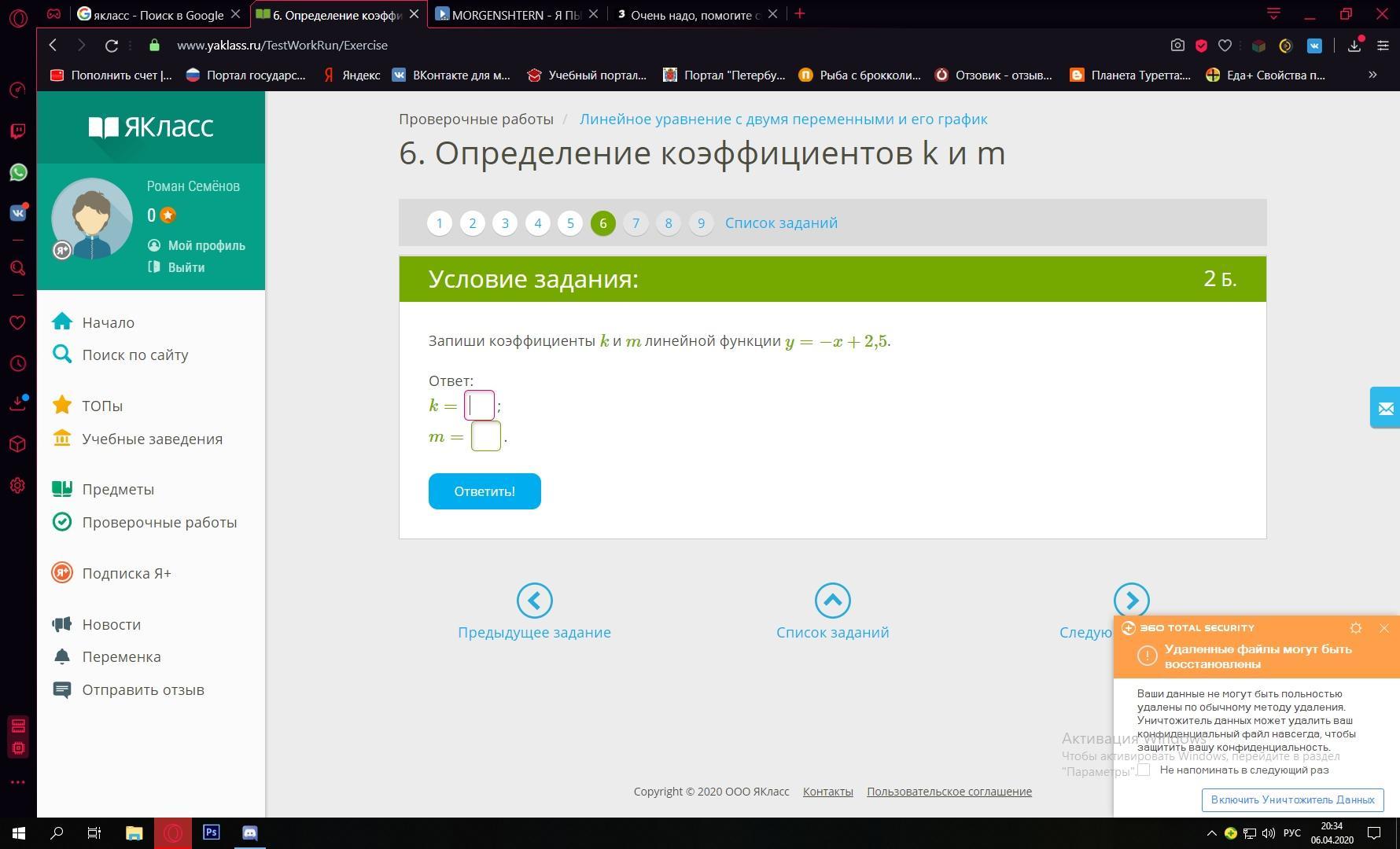Click the 'Ответить!' submit button
The width and height of the screenshot is (1400, 849).
[x=484, y=491]
